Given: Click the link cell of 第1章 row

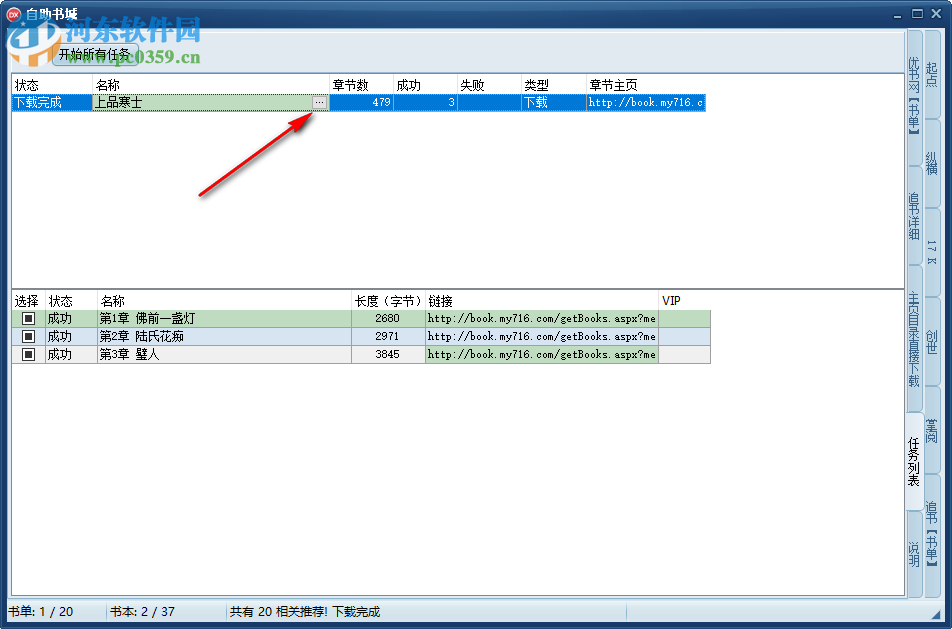Looking at the screenshot, I should 542,318.
